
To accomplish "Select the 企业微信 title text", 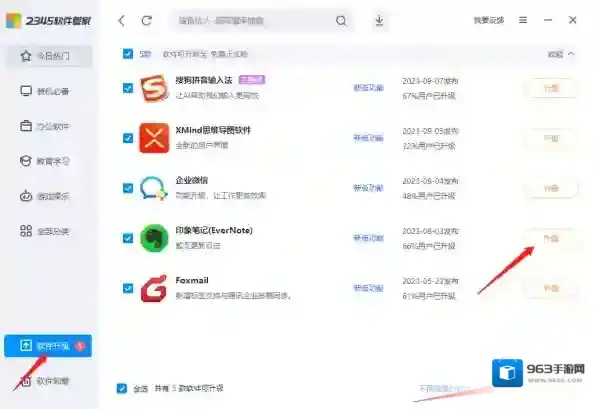I will tap(192, 180).
